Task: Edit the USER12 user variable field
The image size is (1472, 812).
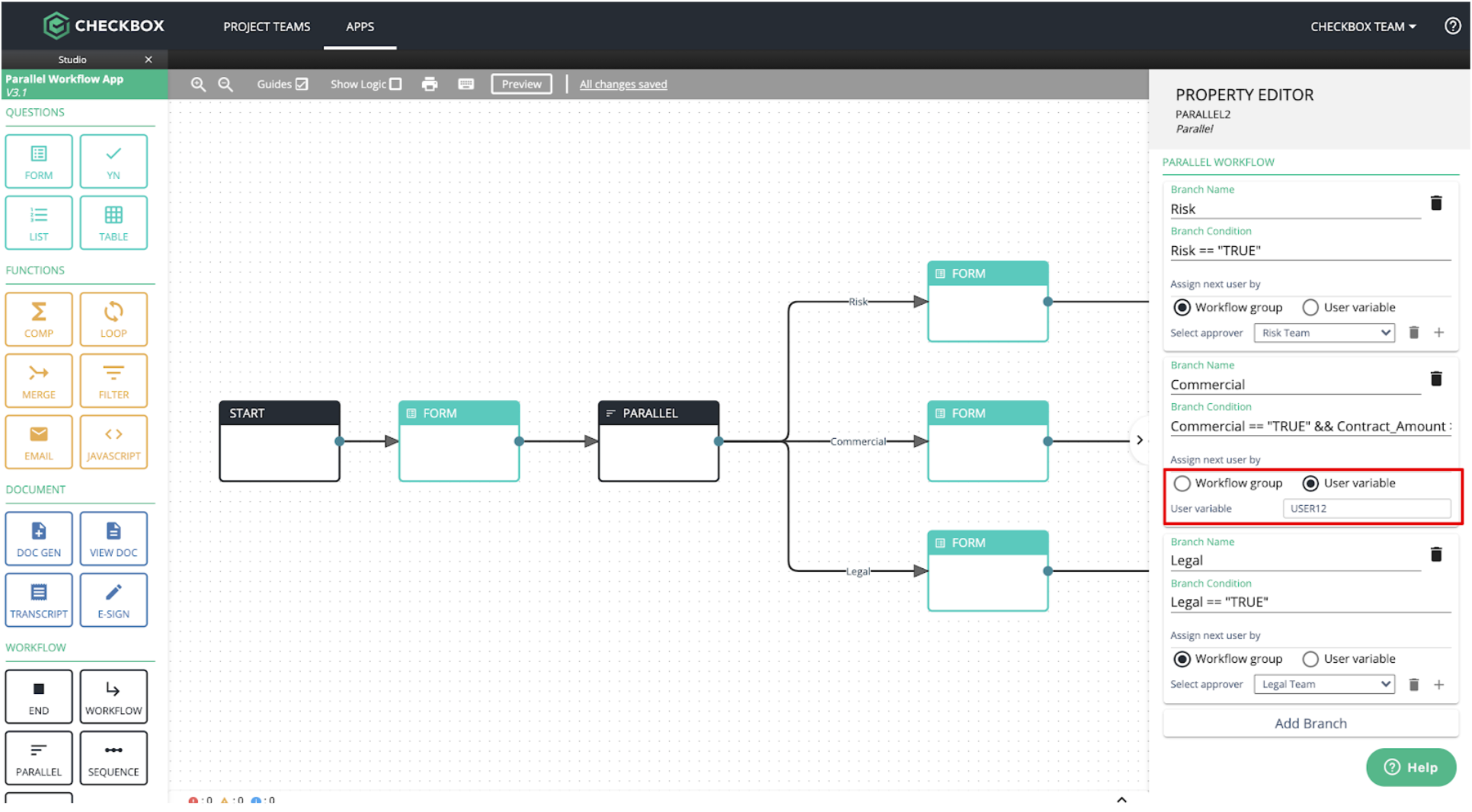Action: [x=1367, y=509]
